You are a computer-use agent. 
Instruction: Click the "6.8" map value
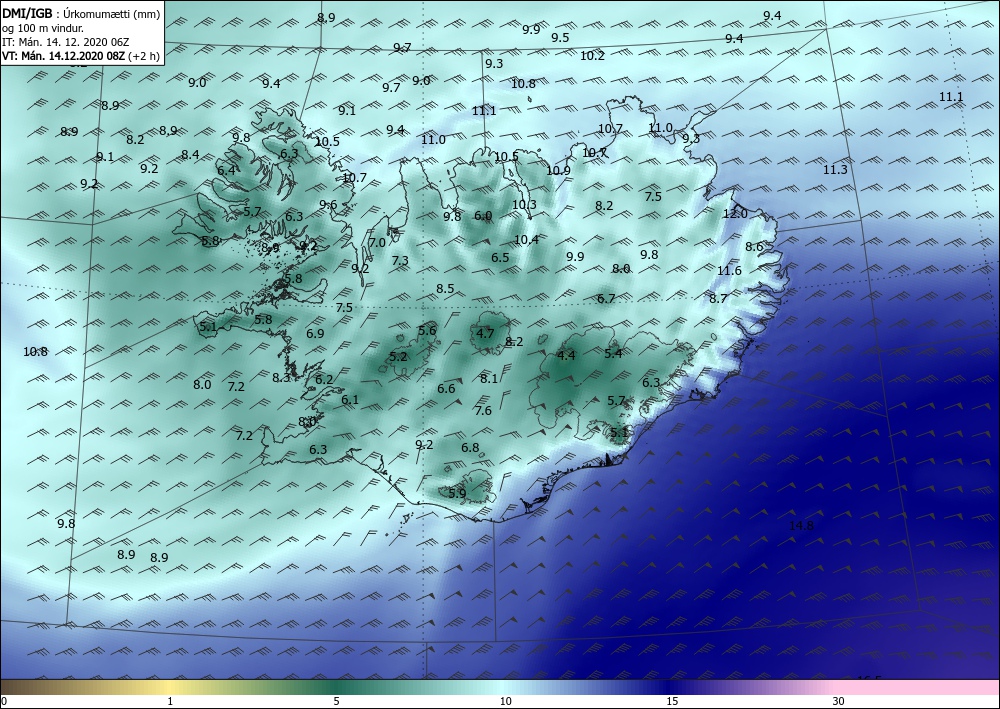pyautogui.click(x=470, y=448)
